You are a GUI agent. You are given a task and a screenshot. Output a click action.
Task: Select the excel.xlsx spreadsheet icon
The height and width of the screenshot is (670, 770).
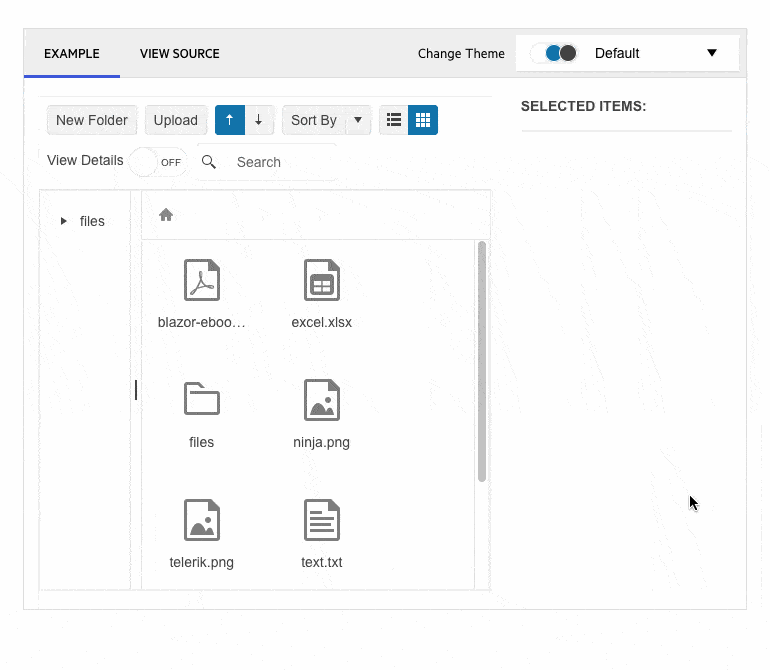322,280
